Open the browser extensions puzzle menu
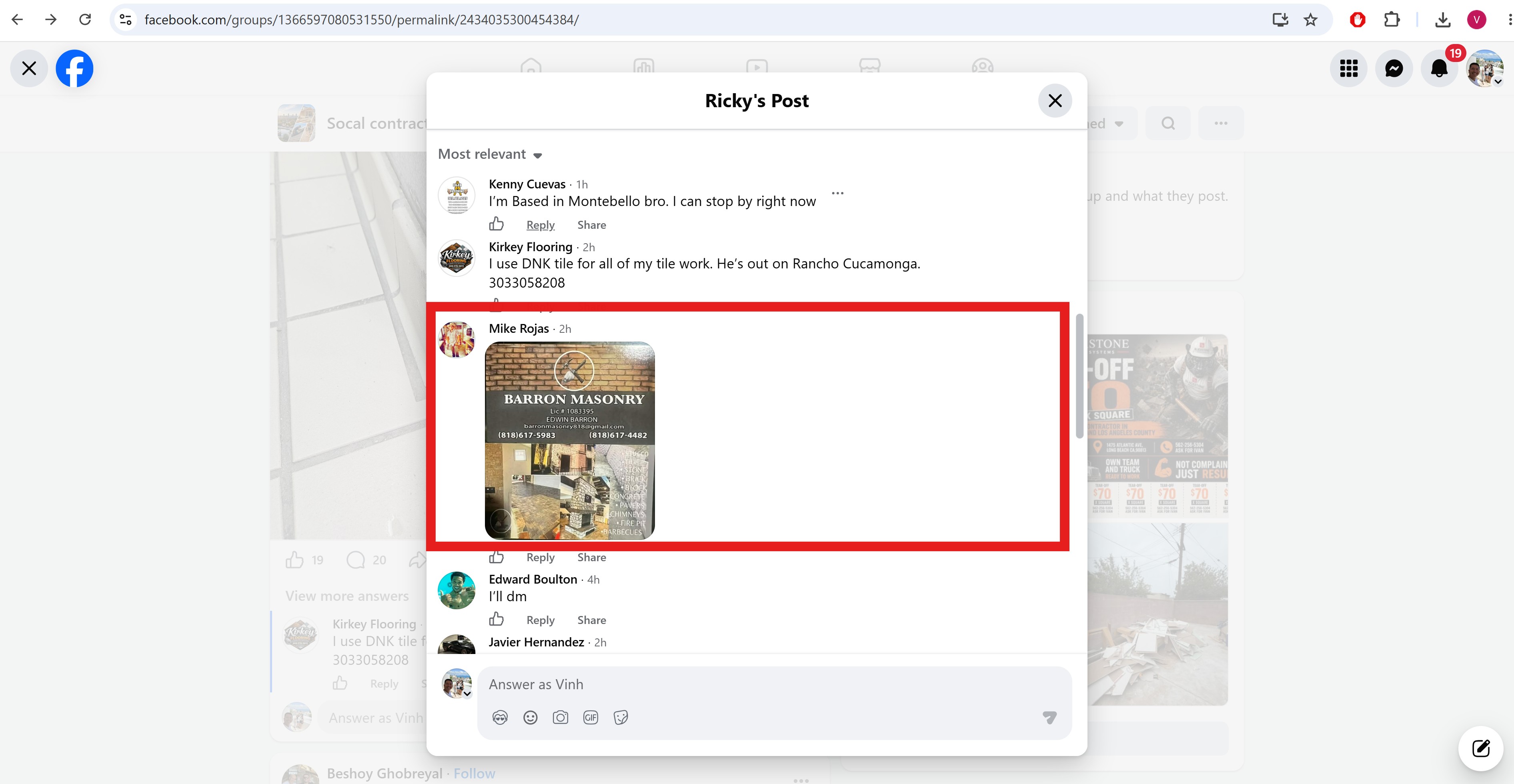The width and height of the screenshot is (1514, 784). 1392,19
